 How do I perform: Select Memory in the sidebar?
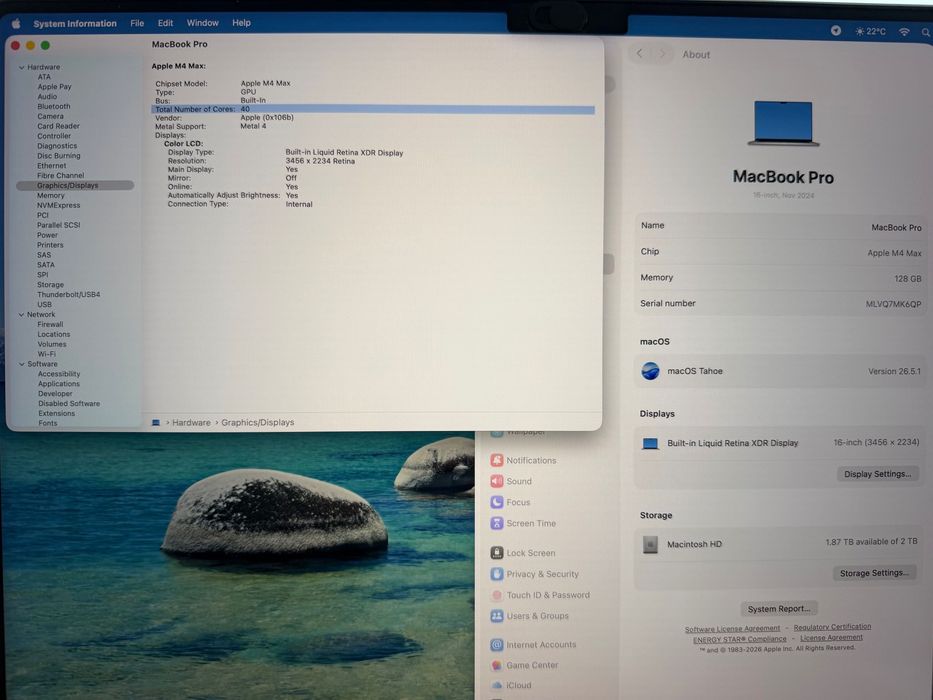click(51, 195)
